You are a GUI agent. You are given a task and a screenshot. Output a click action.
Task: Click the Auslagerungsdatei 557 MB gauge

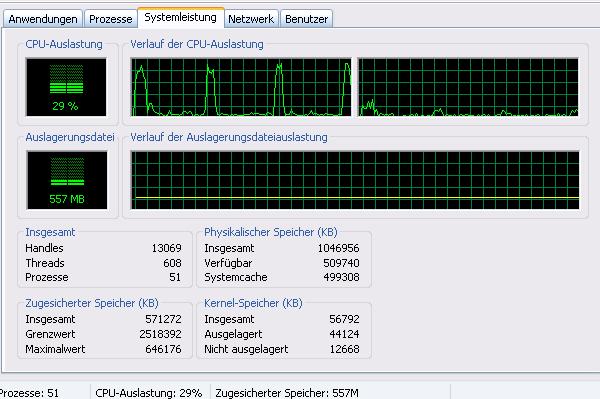[67, 180]
